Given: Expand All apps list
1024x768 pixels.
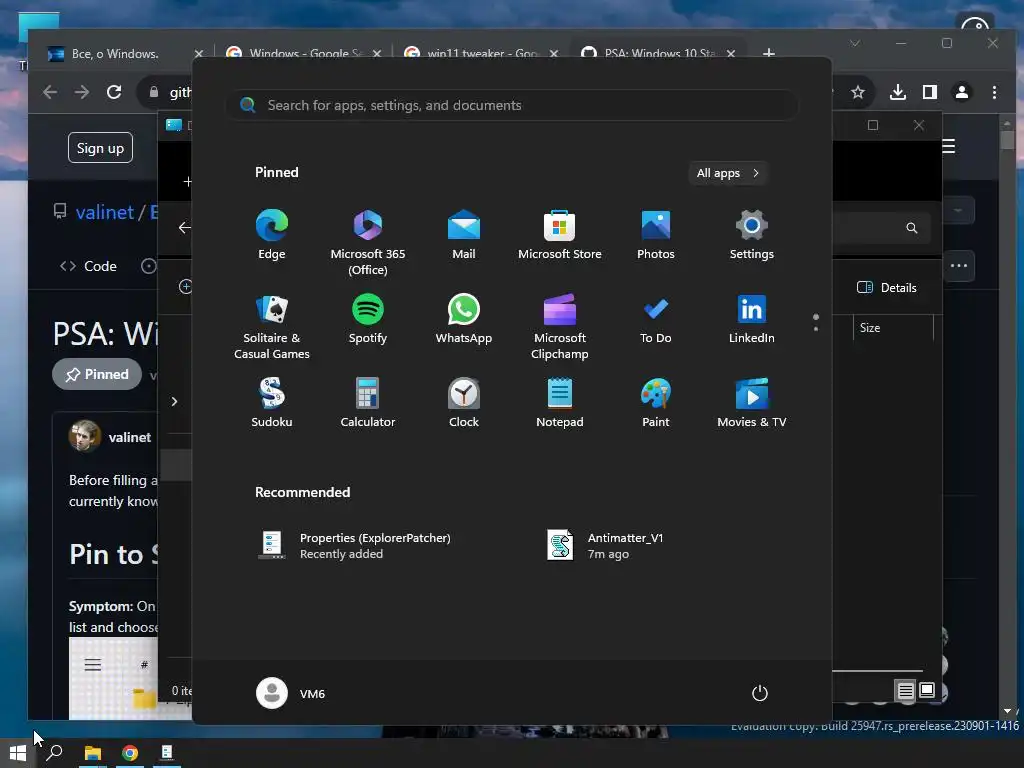Looking at the screenshot, I should [728, 173].
